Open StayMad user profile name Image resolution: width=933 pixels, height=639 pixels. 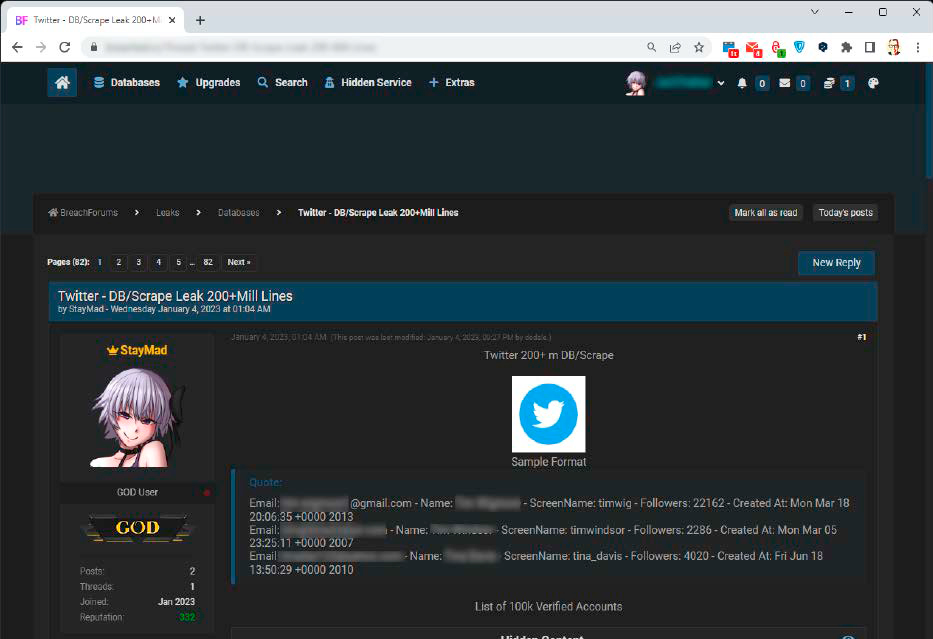click(143, 350)
